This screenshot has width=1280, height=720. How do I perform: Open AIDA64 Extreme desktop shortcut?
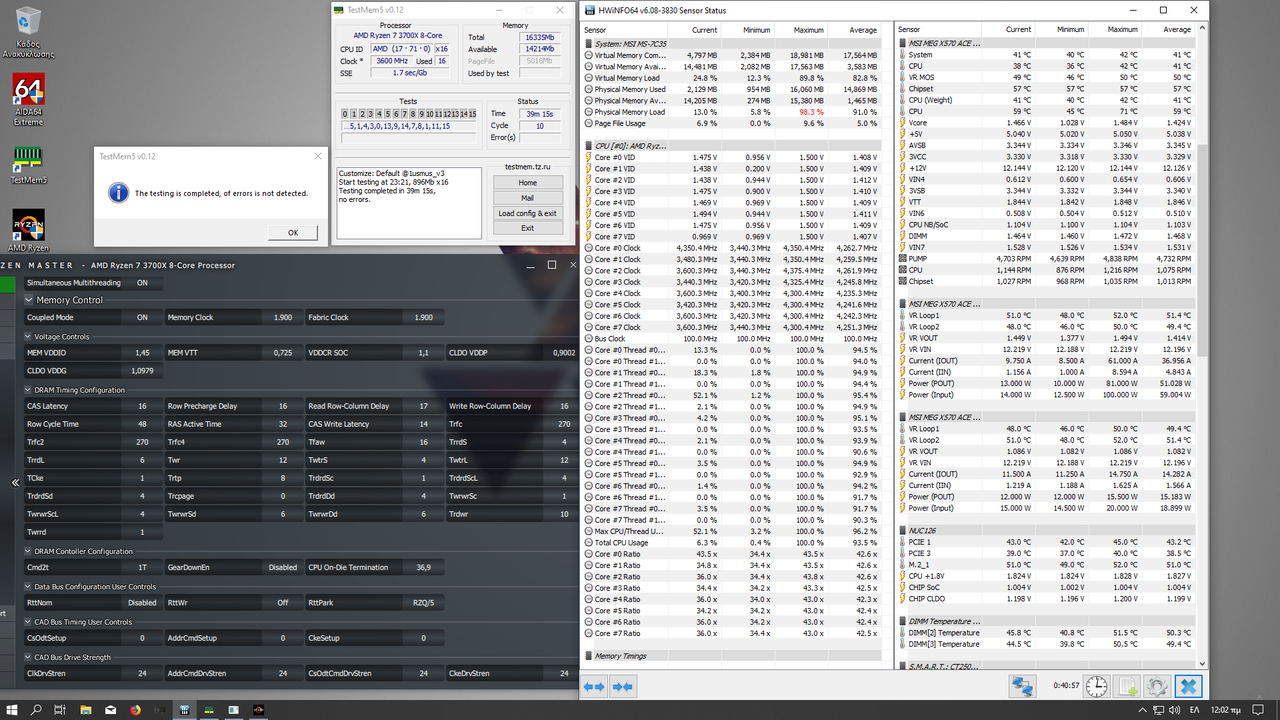[x=28, y=99]
